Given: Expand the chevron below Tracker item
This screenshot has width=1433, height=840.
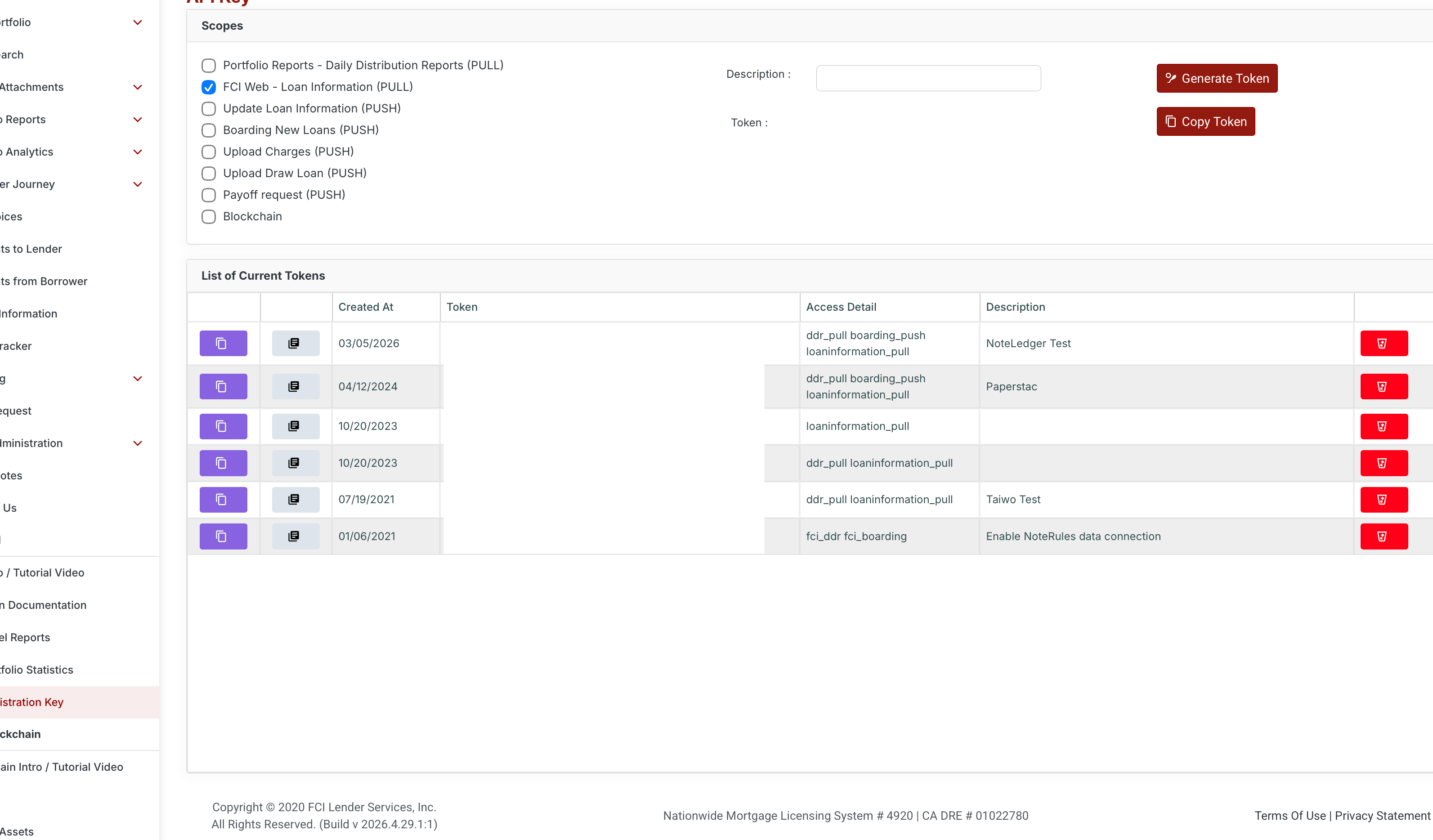Looking at the screenshot, I should click(x=137, y=379).
